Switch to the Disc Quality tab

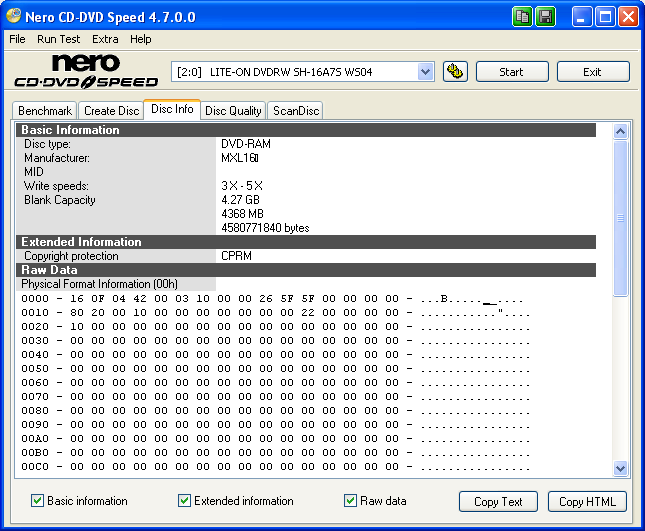coord(233,111)
